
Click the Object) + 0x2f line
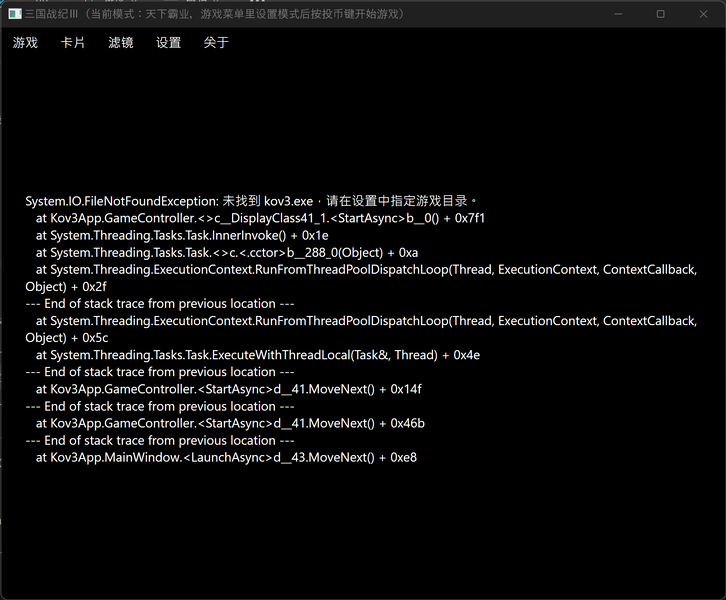[x=66, y=287]
